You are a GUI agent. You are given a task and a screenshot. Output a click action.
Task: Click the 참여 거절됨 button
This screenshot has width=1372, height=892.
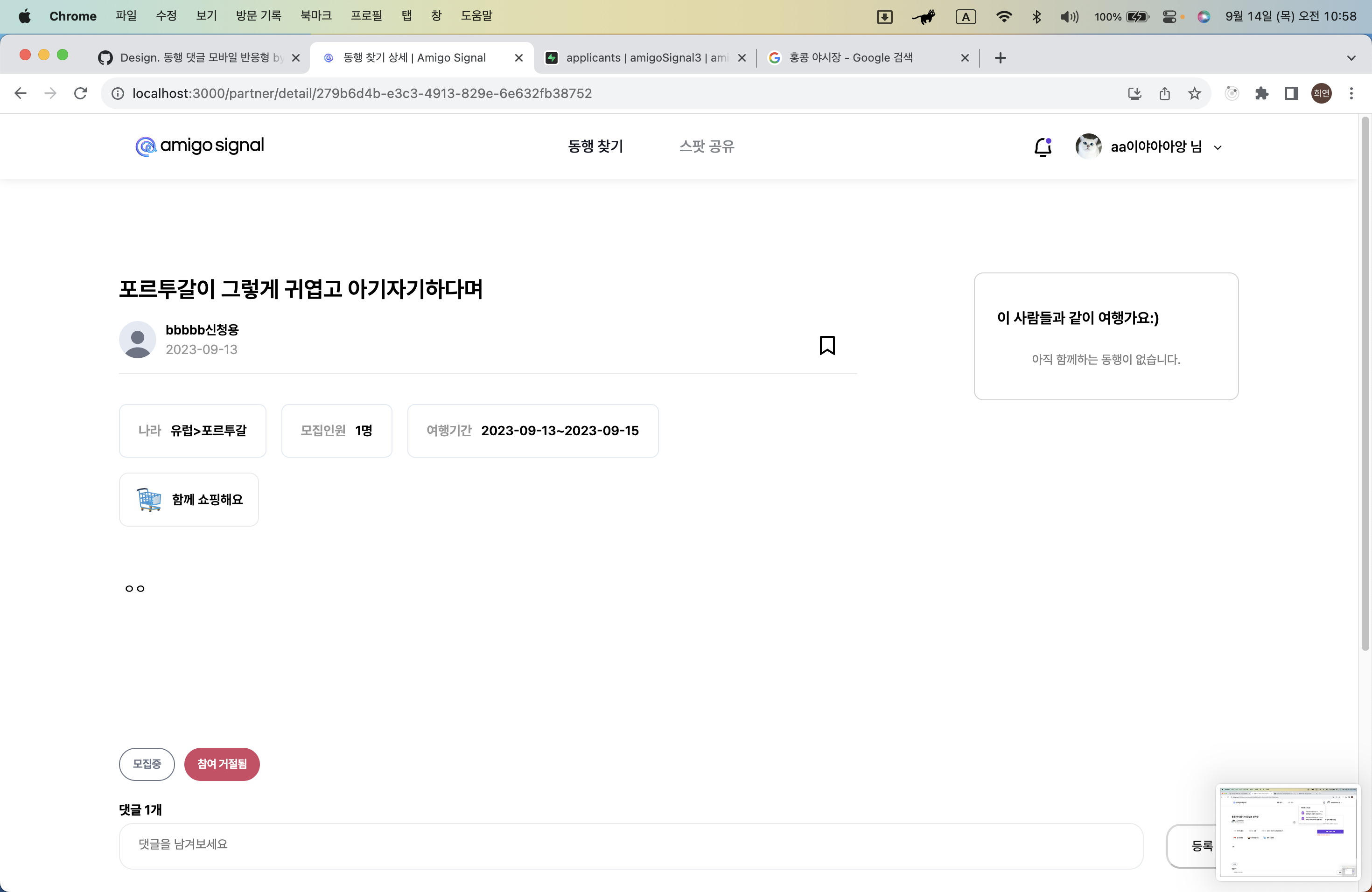(x=222, y=764)
